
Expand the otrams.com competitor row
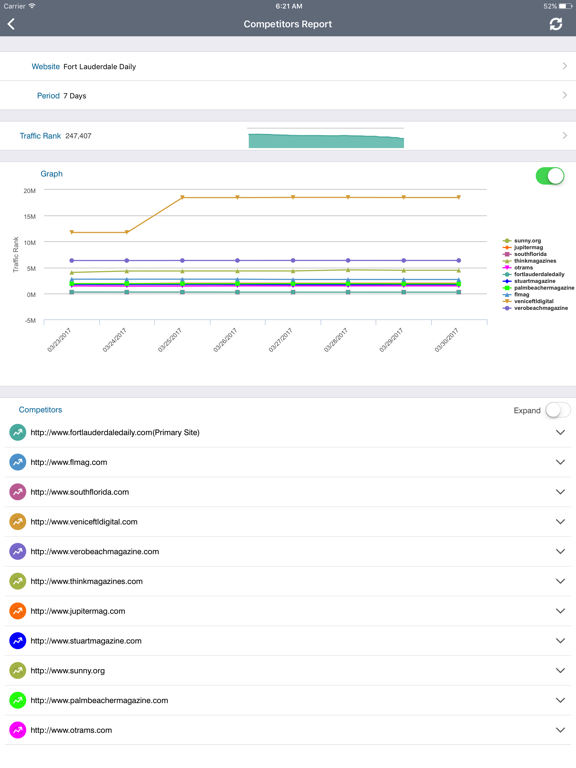560,730
